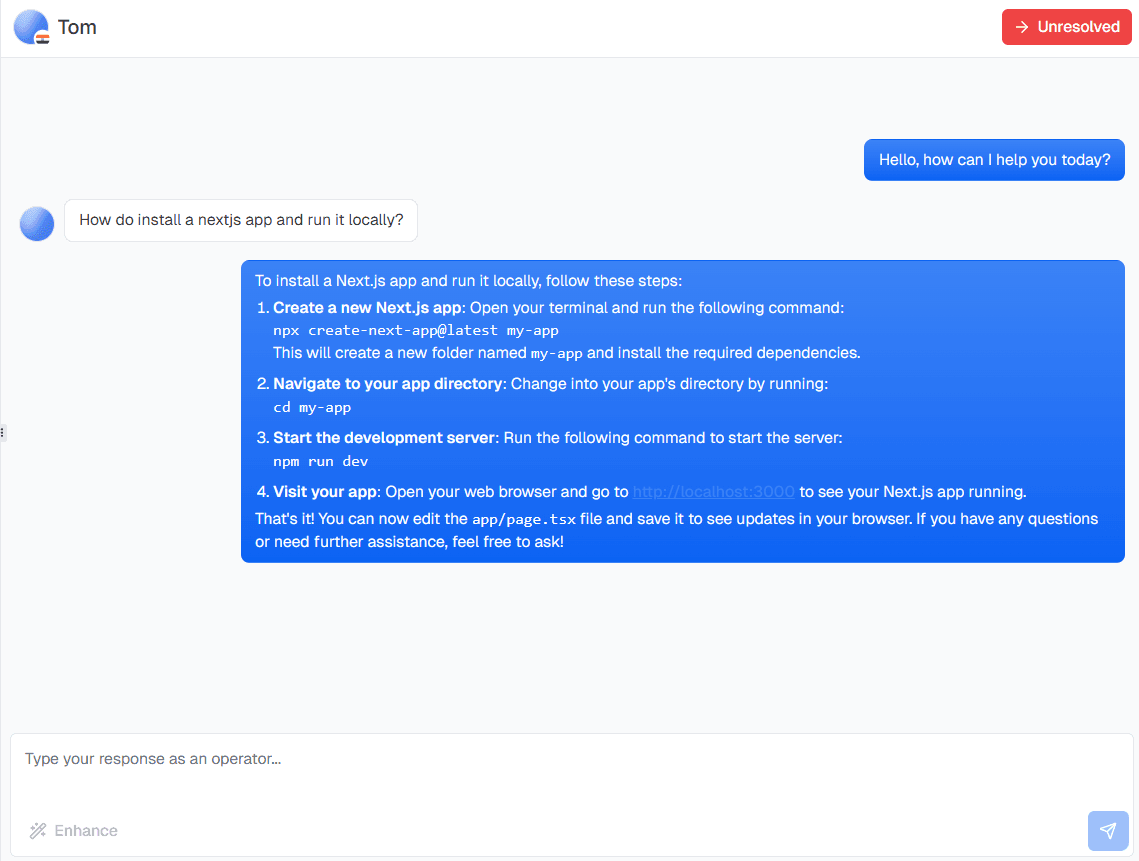Image resolution: width=1139 pixels, height=861 pixels.
Task: Click the arrow icon inside Unresolved button
Action: pyautogui.click(x=1022, y=27)
